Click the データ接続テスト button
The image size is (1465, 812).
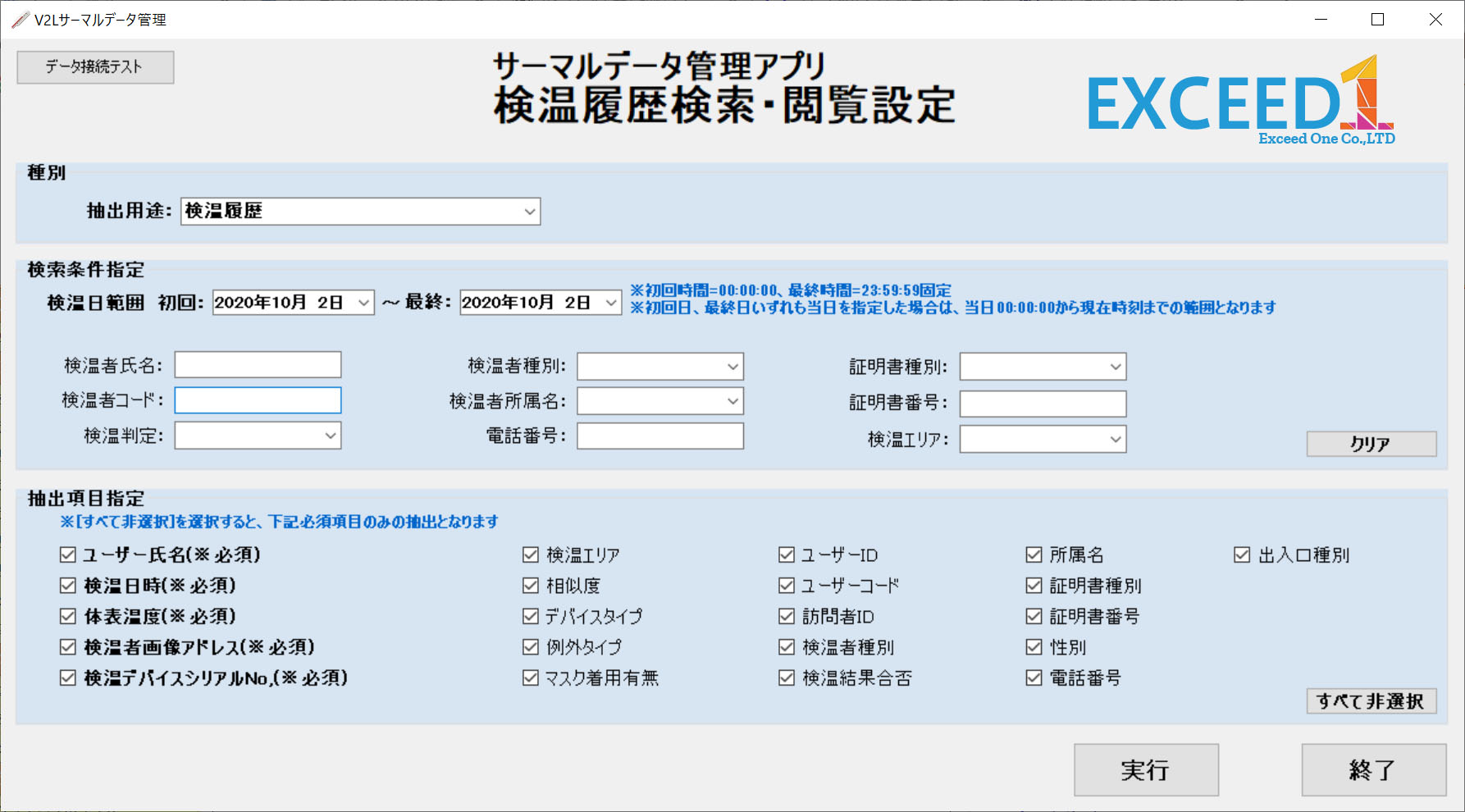(94, 67)
